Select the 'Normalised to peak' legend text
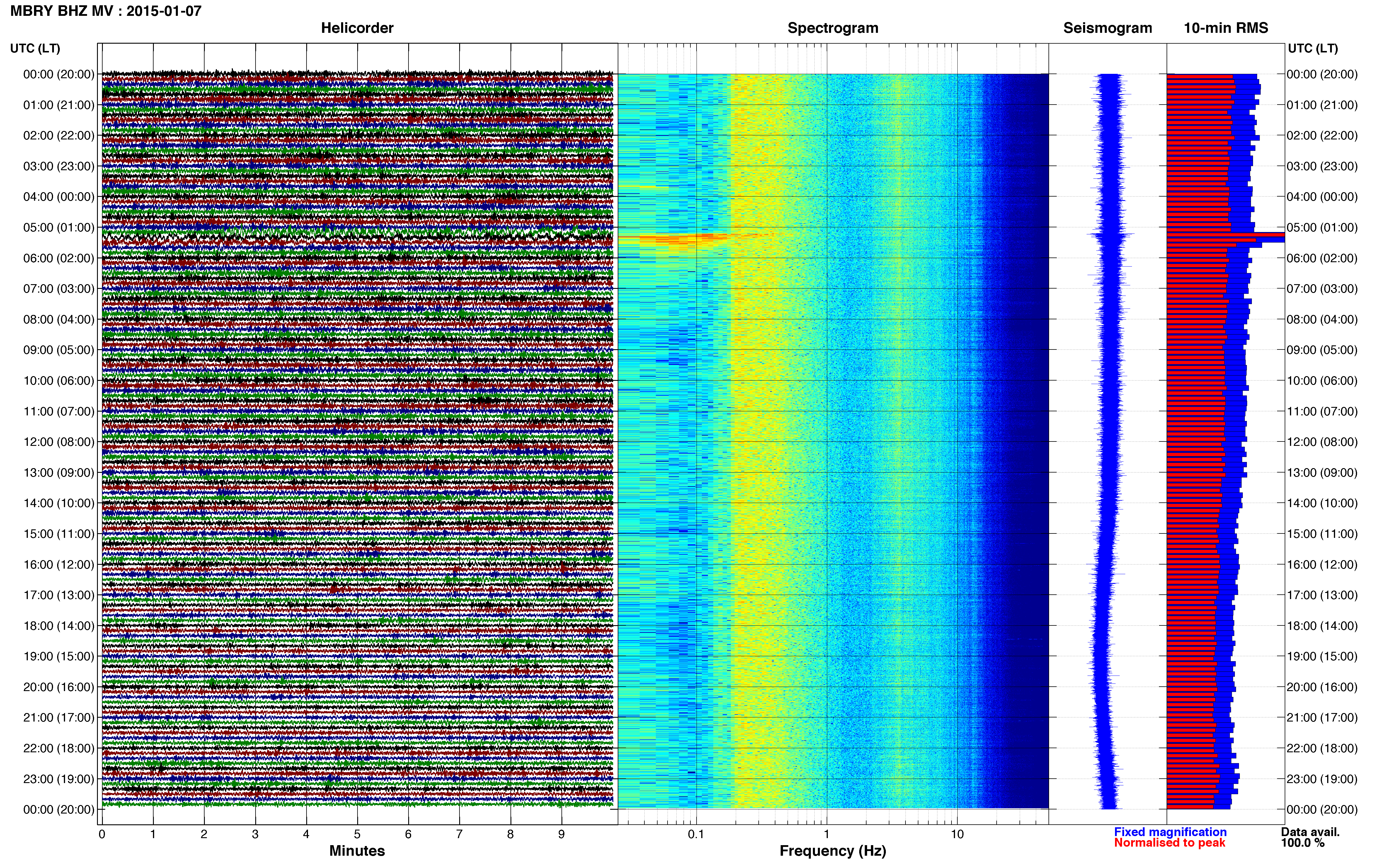 click(x=1170, y=843)
